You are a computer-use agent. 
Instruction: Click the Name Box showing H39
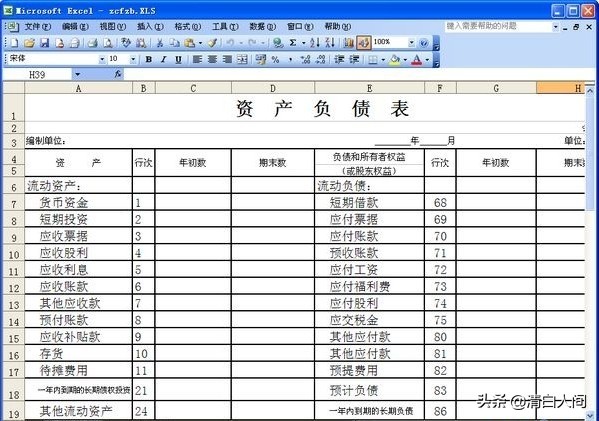click(38, 74)
